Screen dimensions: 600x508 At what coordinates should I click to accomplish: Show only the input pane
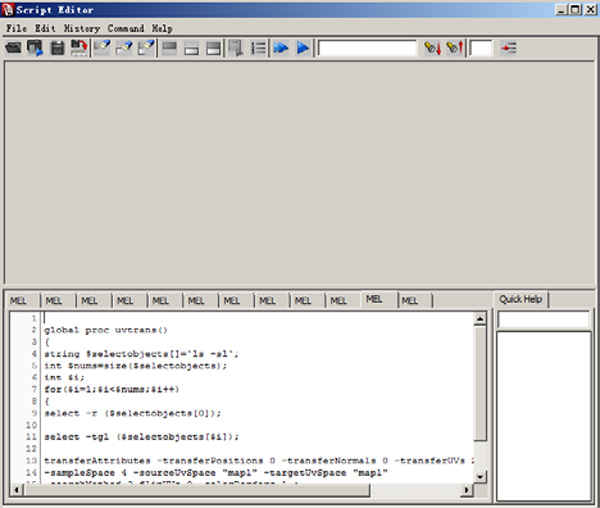tap(191, 48)
